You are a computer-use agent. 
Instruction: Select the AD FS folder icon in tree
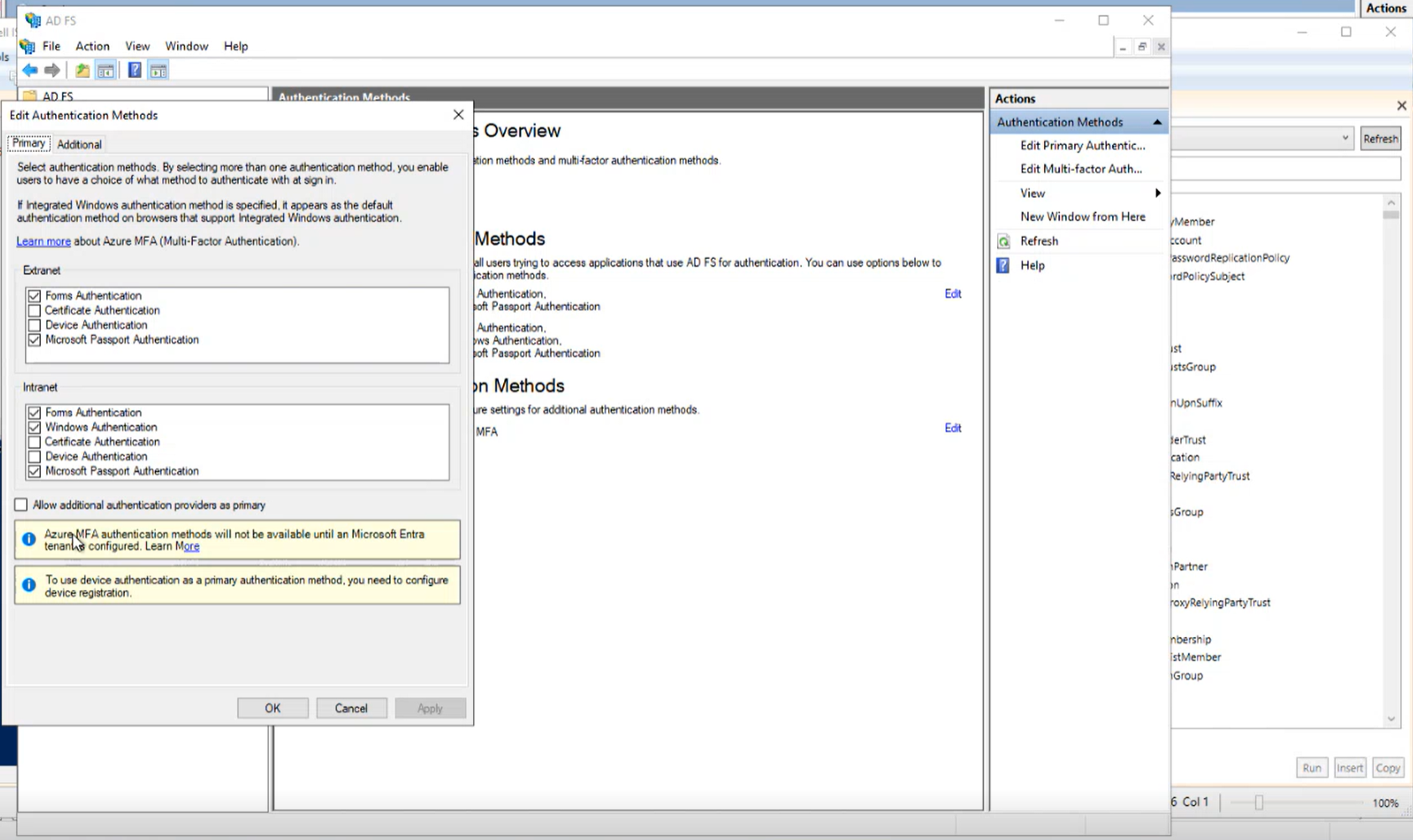(30, 96)
